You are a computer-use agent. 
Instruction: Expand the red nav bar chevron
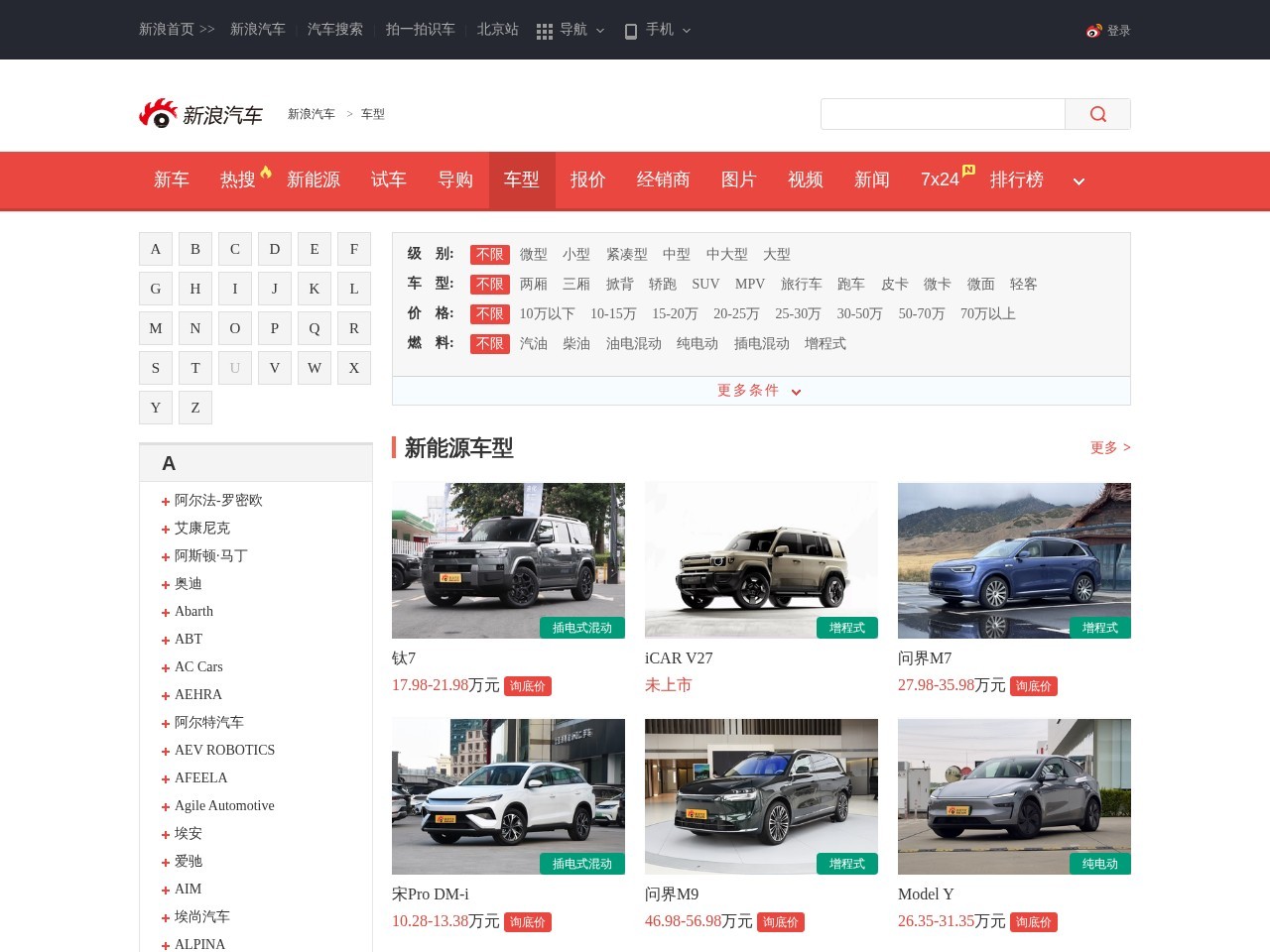pos(1079,180)
